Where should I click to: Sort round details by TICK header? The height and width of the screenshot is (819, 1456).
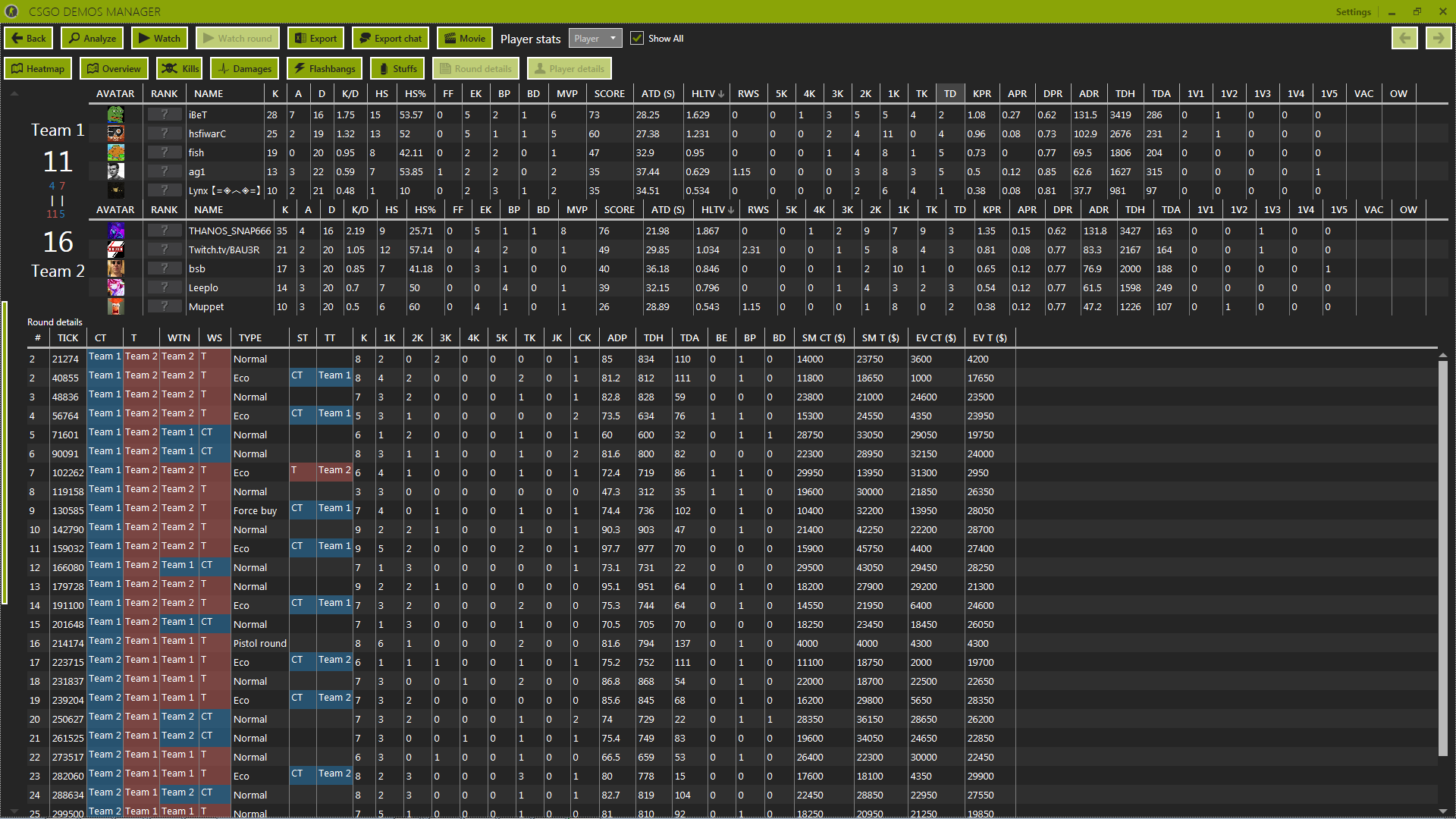tap(68, 338)
